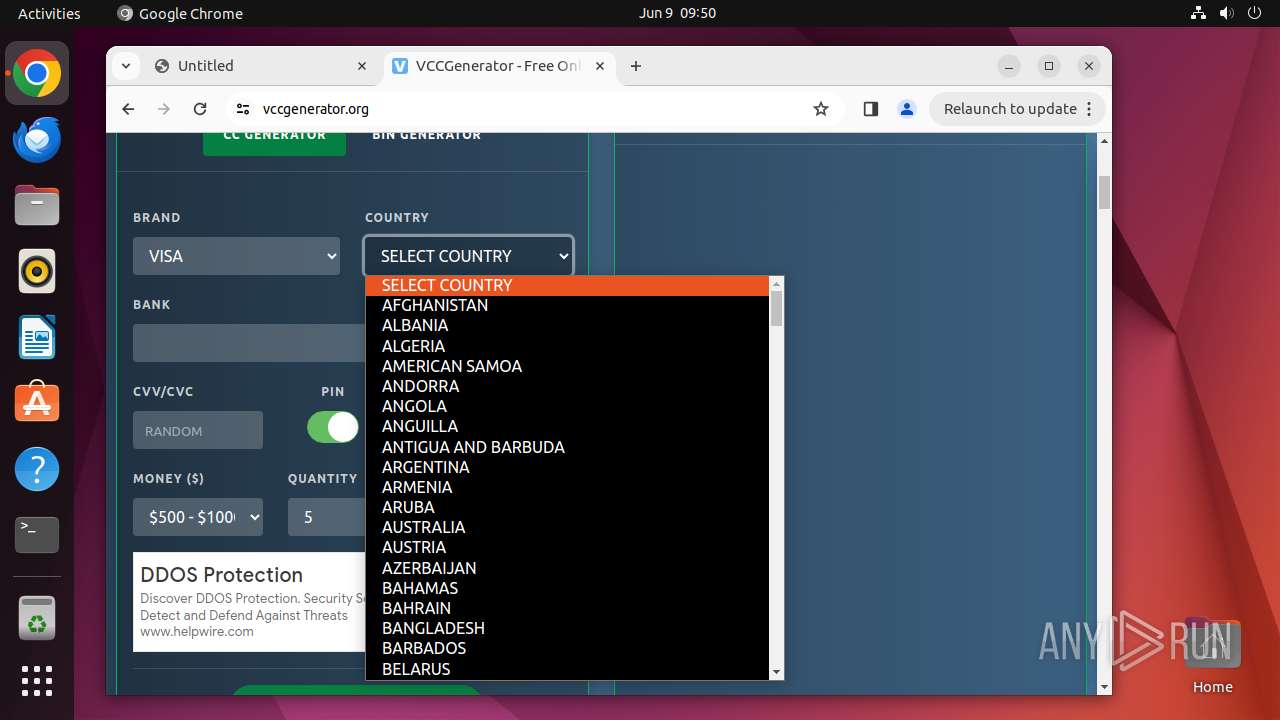Choose ALGERIA from the country list
This screenshot has height=720, width=1280.
tap(567, 346)
